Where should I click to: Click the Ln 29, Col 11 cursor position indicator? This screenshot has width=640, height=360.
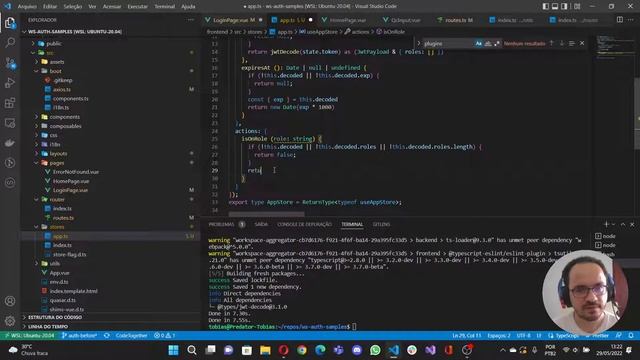pos(467,336)
